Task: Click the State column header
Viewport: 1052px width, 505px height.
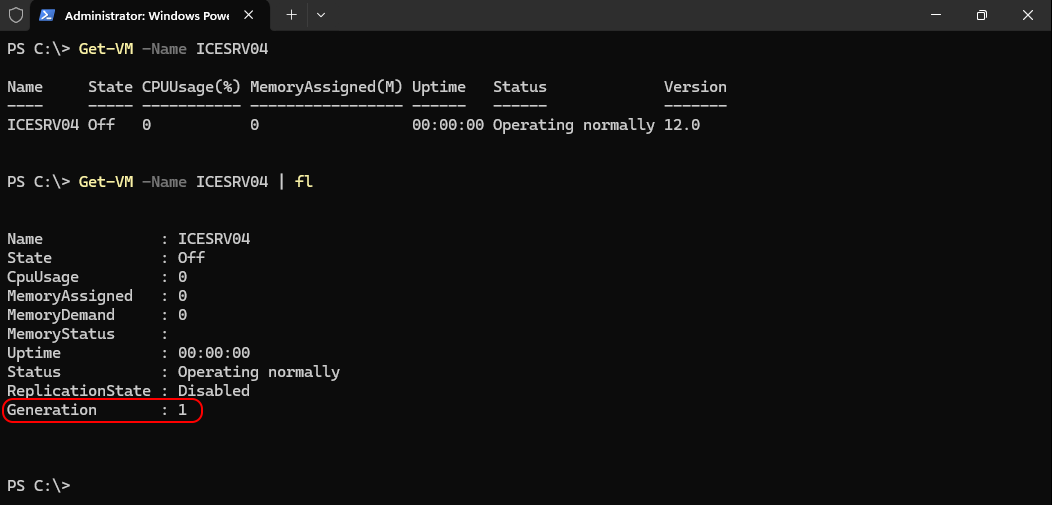Action: point(110,87)
